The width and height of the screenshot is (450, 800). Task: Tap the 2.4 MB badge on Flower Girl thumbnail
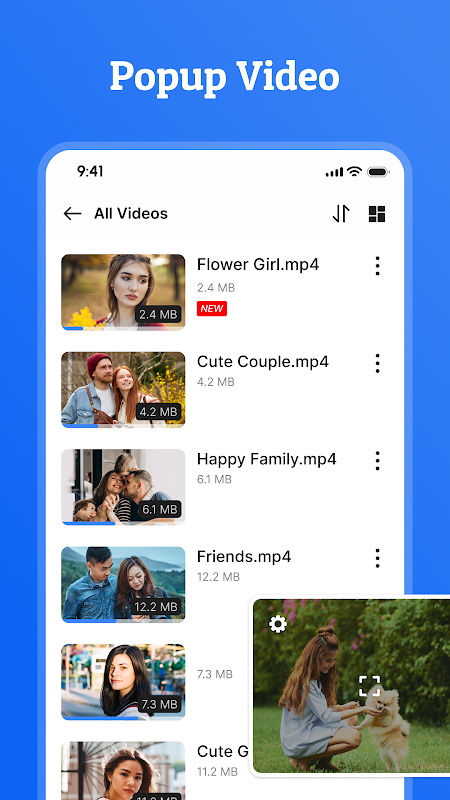[x=158, y=314]
